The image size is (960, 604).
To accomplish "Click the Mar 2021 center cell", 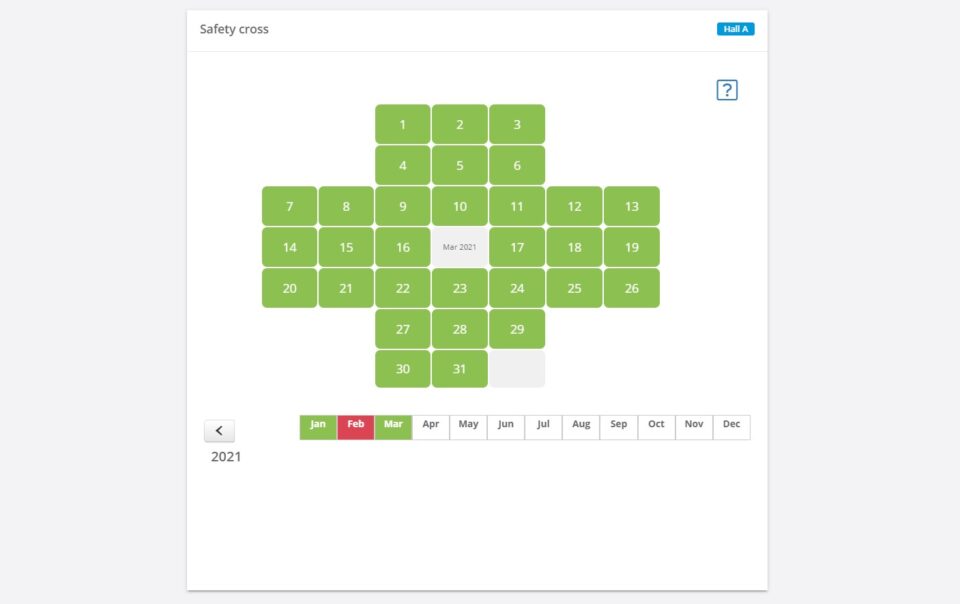I will [460, 247].
